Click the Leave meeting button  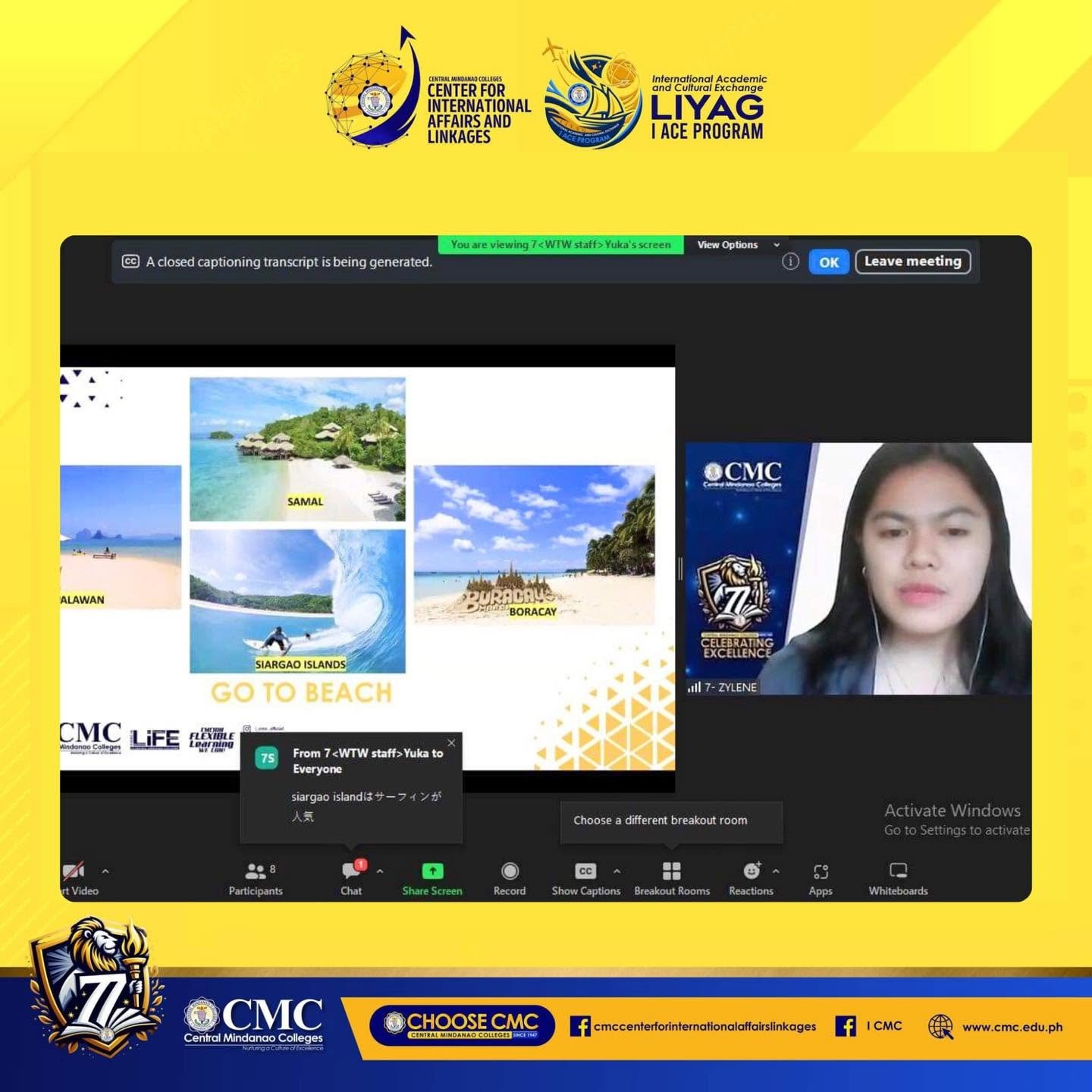(913, 262)
